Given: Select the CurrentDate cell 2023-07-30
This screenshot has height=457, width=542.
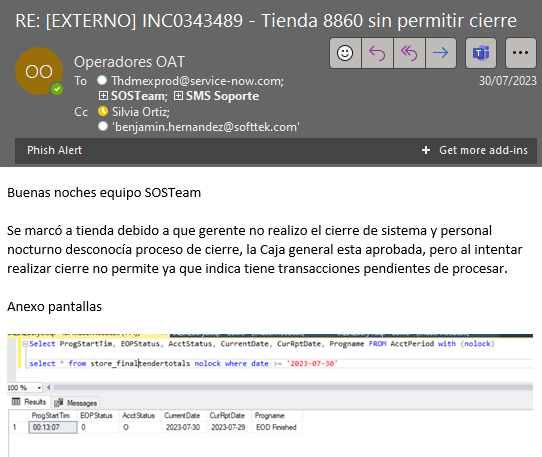Looking at the screenshot, I should pos(184,427).
